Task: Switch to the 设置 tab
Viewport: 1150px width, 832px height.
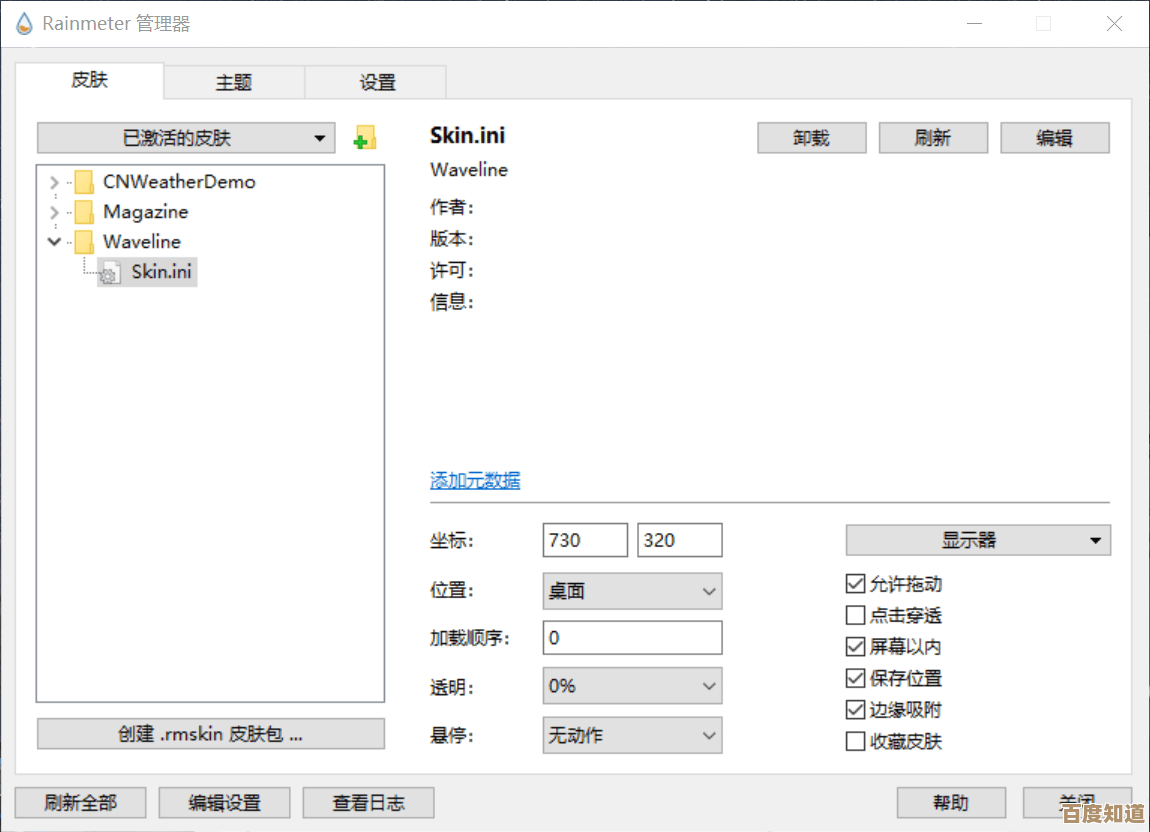Action: tap(377, 82)
